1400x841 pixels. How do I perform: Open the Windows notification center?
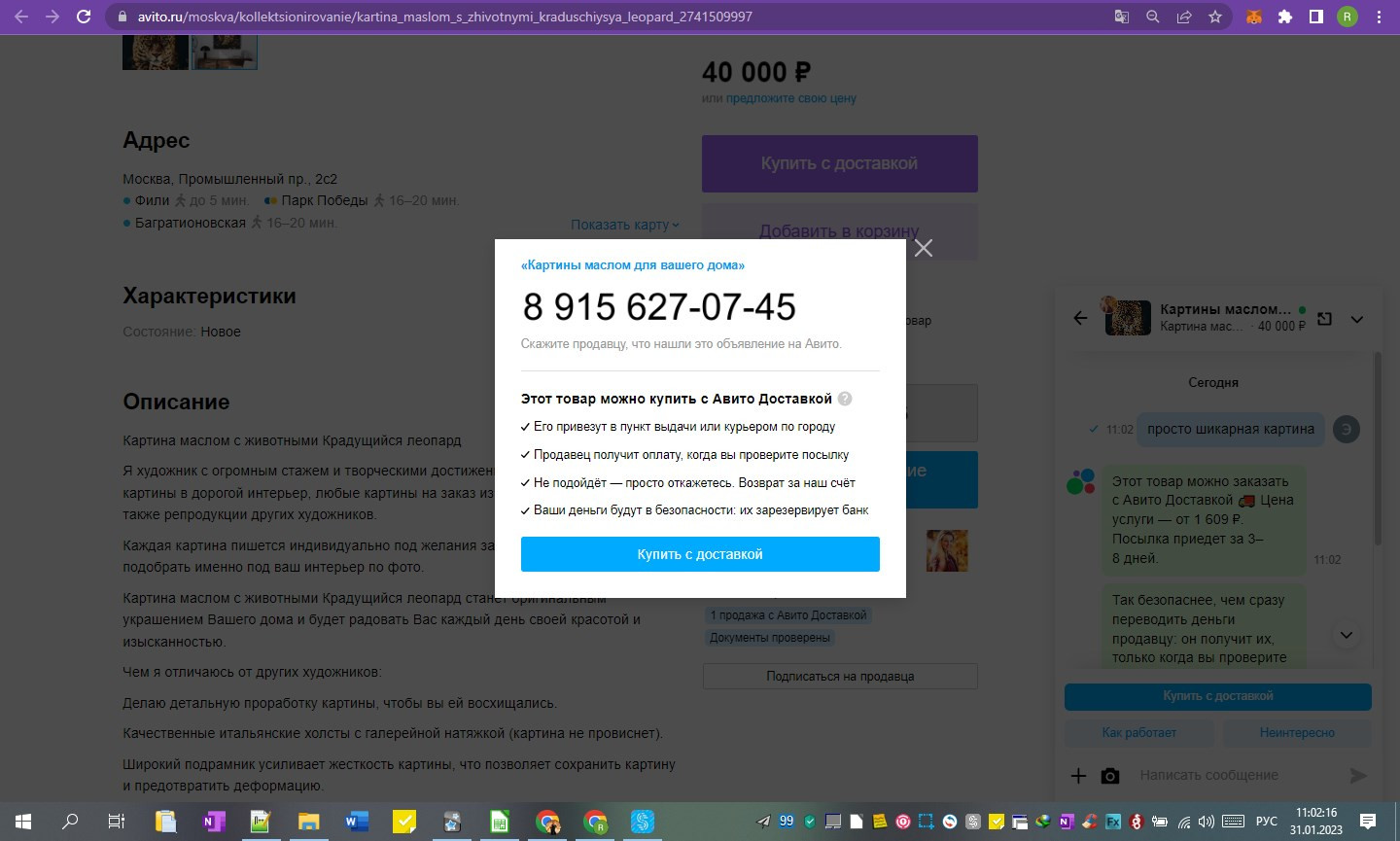[x=1368, y=822]
